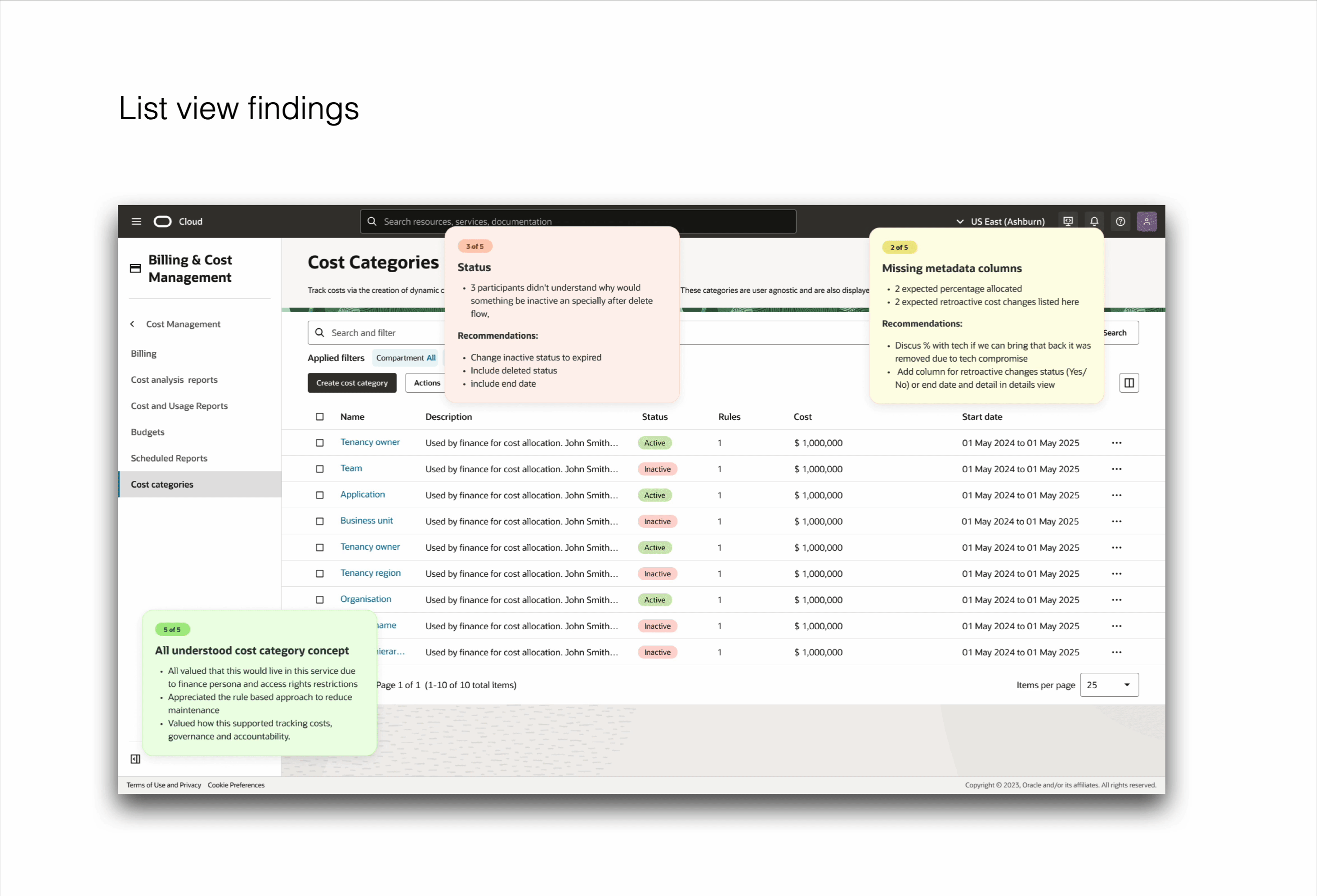The height and width of the screenshot is (896, 1317).
Task: Check the Business unit row checkbox
Action: (x=320, y=521)
